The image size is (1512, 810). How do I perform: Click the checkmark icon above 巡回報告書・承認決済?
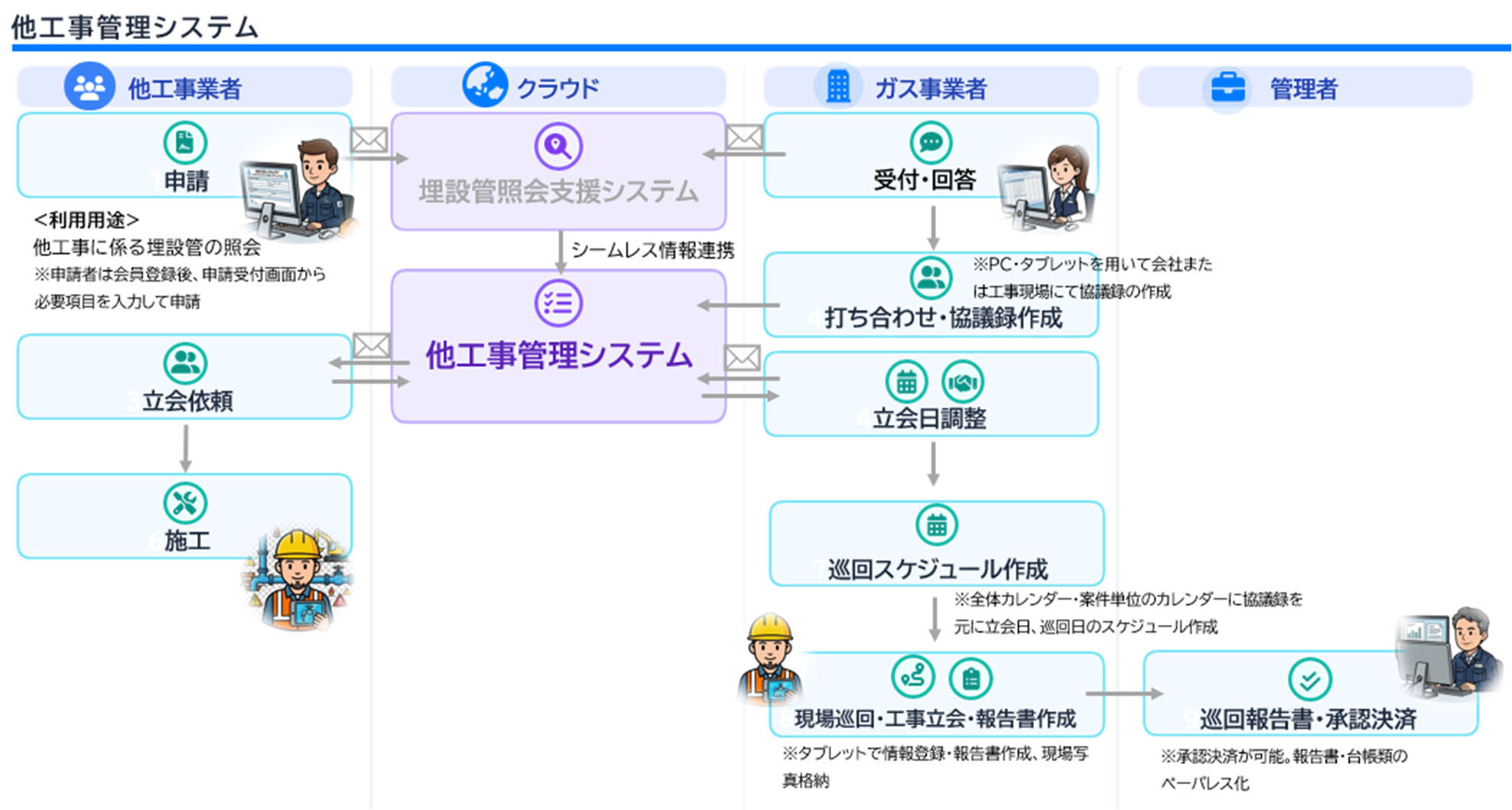click(x=1309, y=679)
